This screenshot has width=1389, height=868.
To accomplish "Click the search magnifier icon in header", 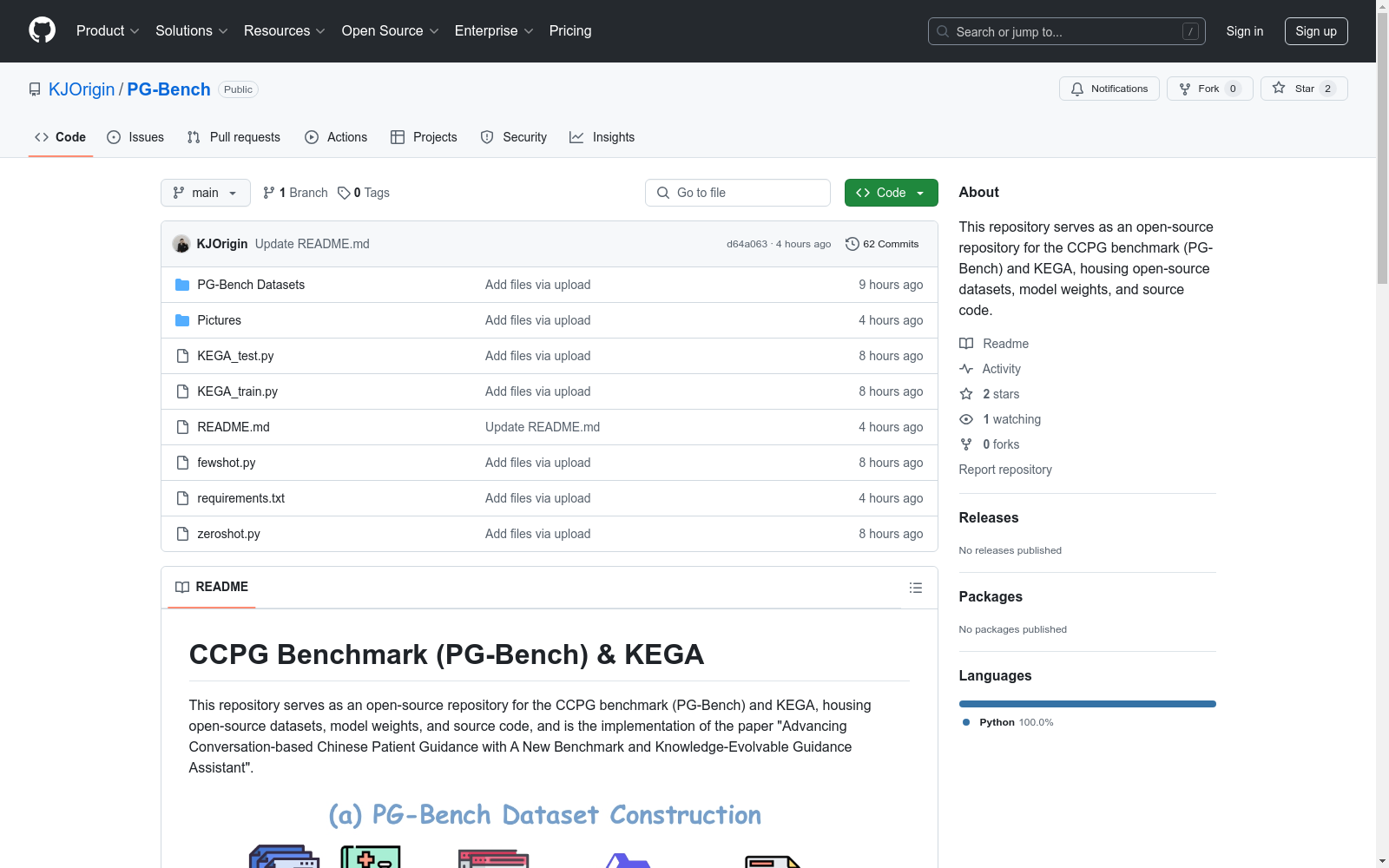I will (943, 31).
